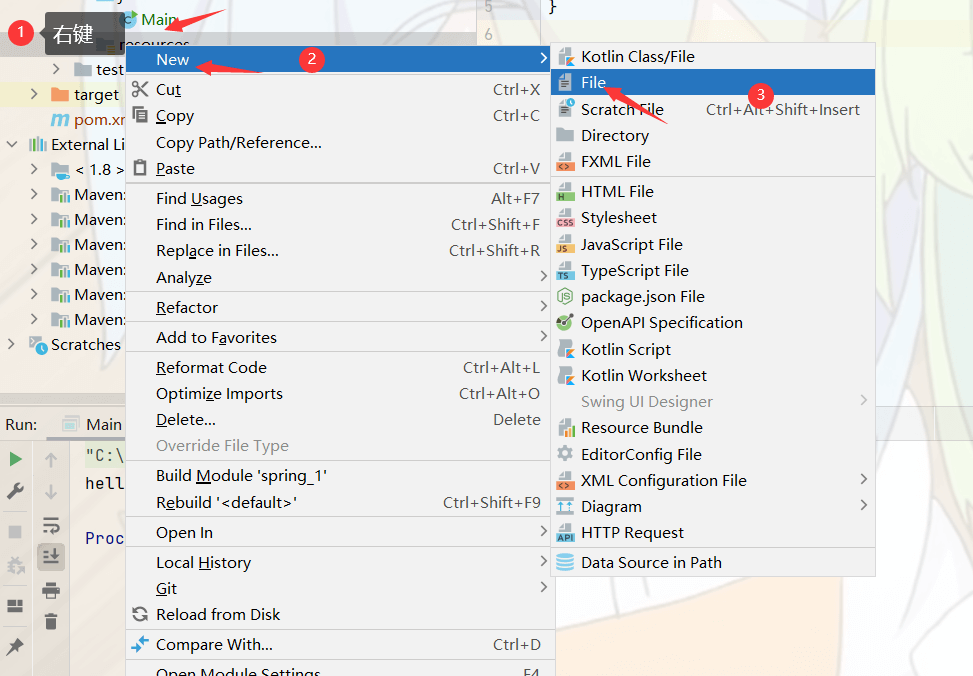Image resolution: width=973 pixels, height=676 pixels.
Task: Click the package.json File icon
Action: tap(565, 297)
